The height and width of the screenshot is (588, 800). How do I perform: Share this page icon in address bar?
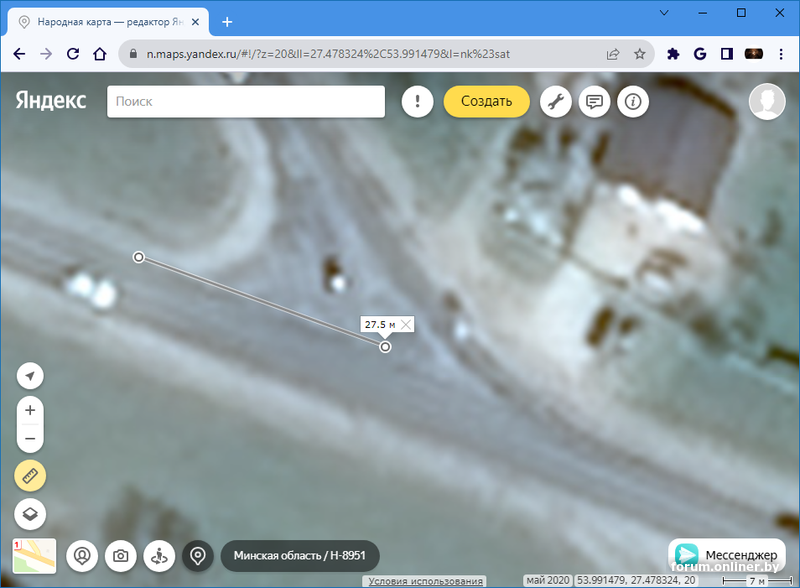(613, 54)
